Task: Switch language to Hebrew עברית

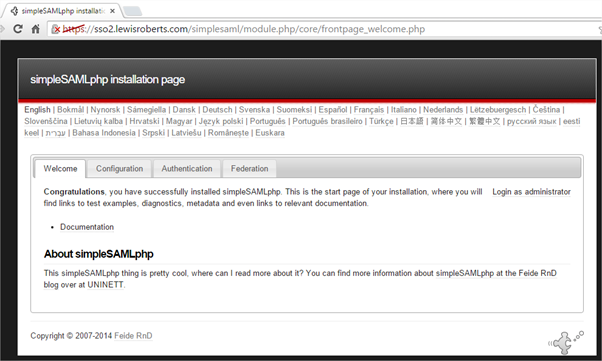Action: click(56, 133)
